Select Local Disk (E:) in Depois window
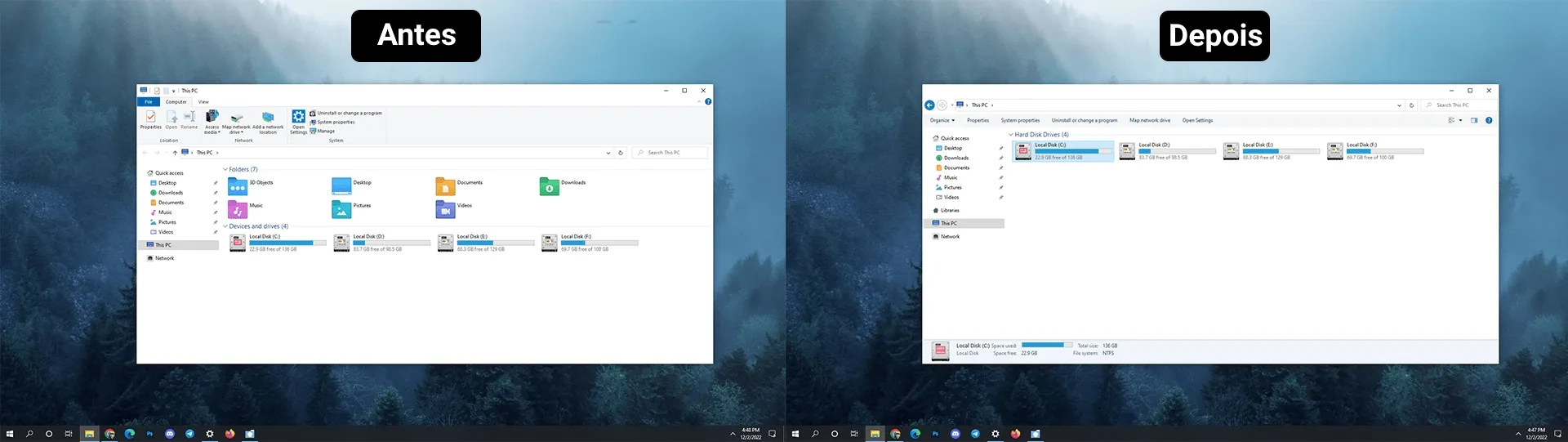1568x442 pixels. 1271,151
